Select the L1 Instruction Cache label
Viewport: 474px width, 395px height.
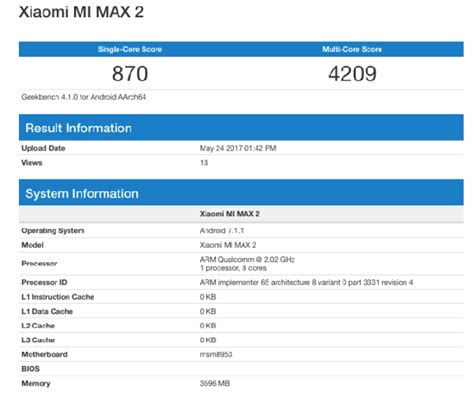tap(58, 297)
